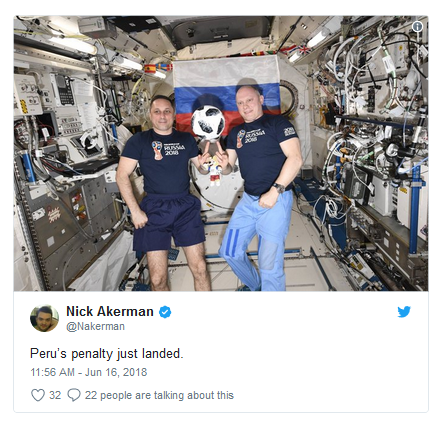Image resolution: width=443 pixels, height=429 pixels.
Task: Click the blue verified badge
Action: pos(165,312)
